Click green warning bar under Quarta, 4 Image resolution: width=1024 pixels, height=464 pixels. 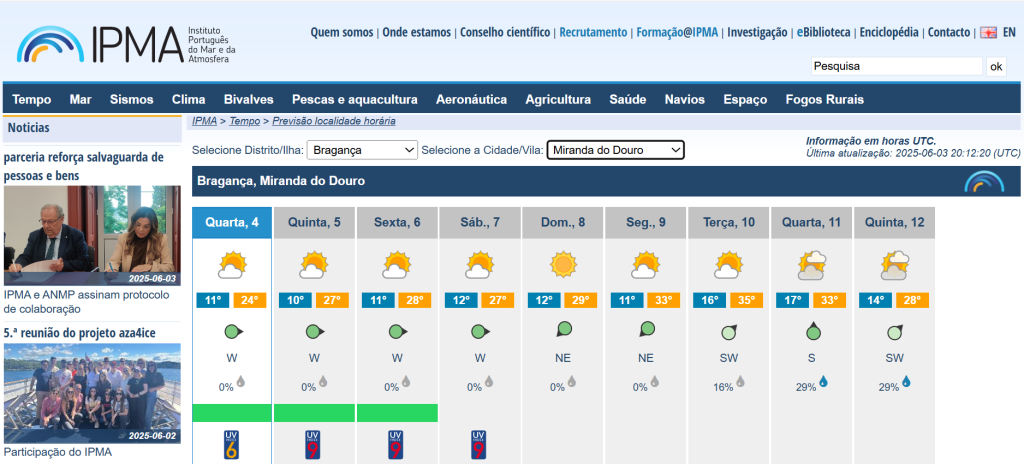(x=232, y=413)
